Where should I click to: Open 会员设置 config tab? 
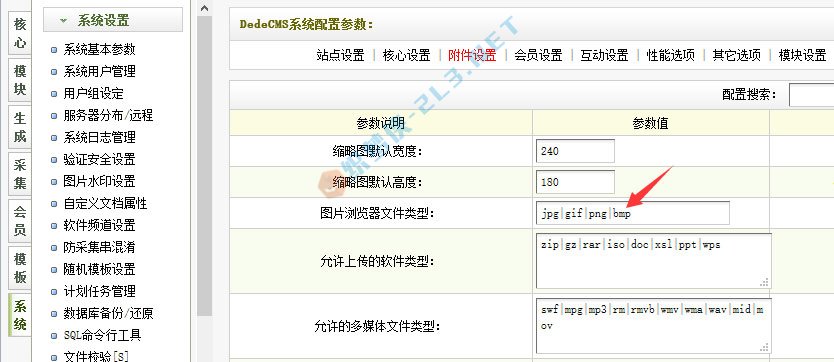click(x=538, y=55)
